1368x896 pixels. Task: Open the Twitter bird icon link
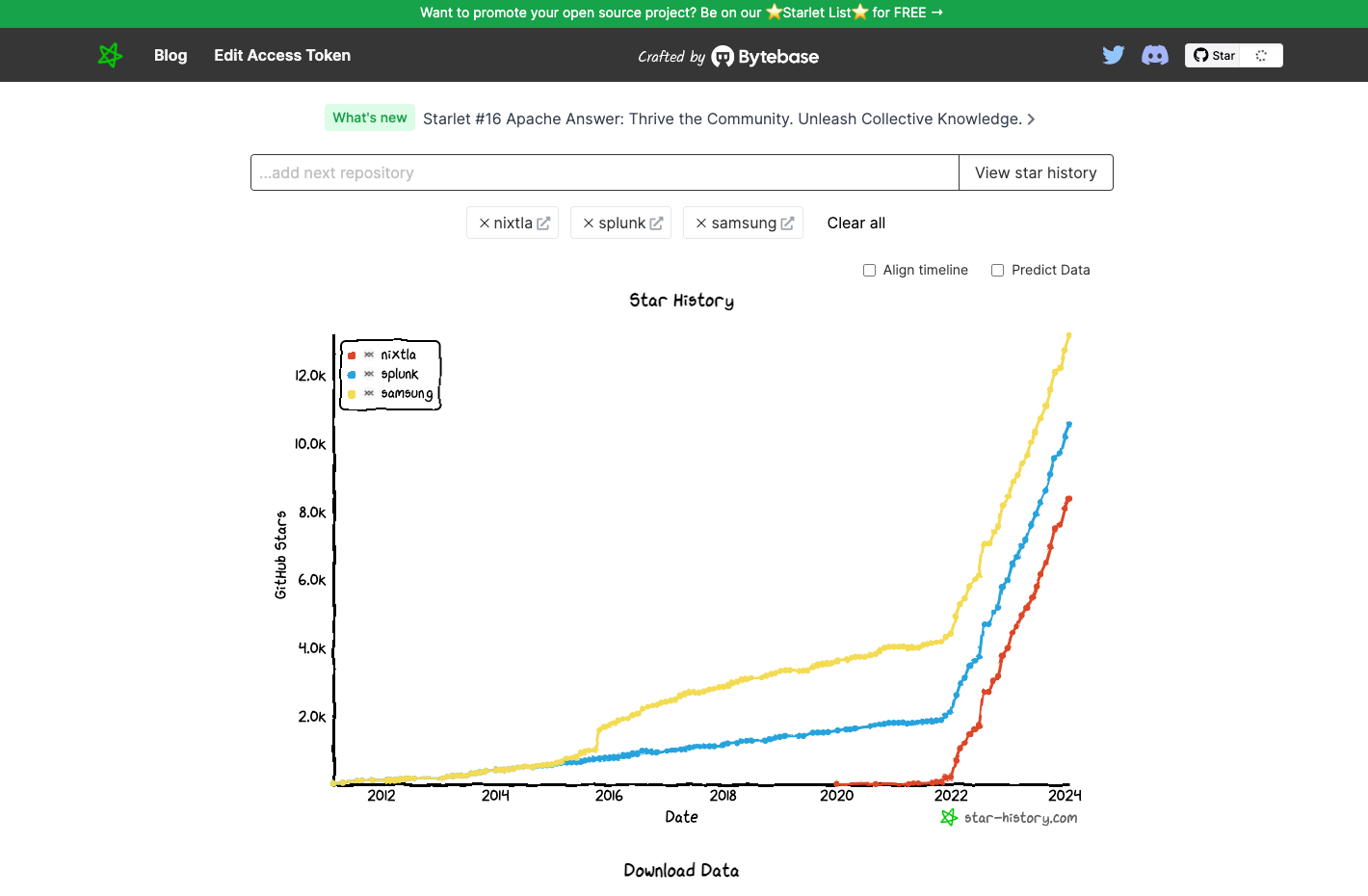1114,55
